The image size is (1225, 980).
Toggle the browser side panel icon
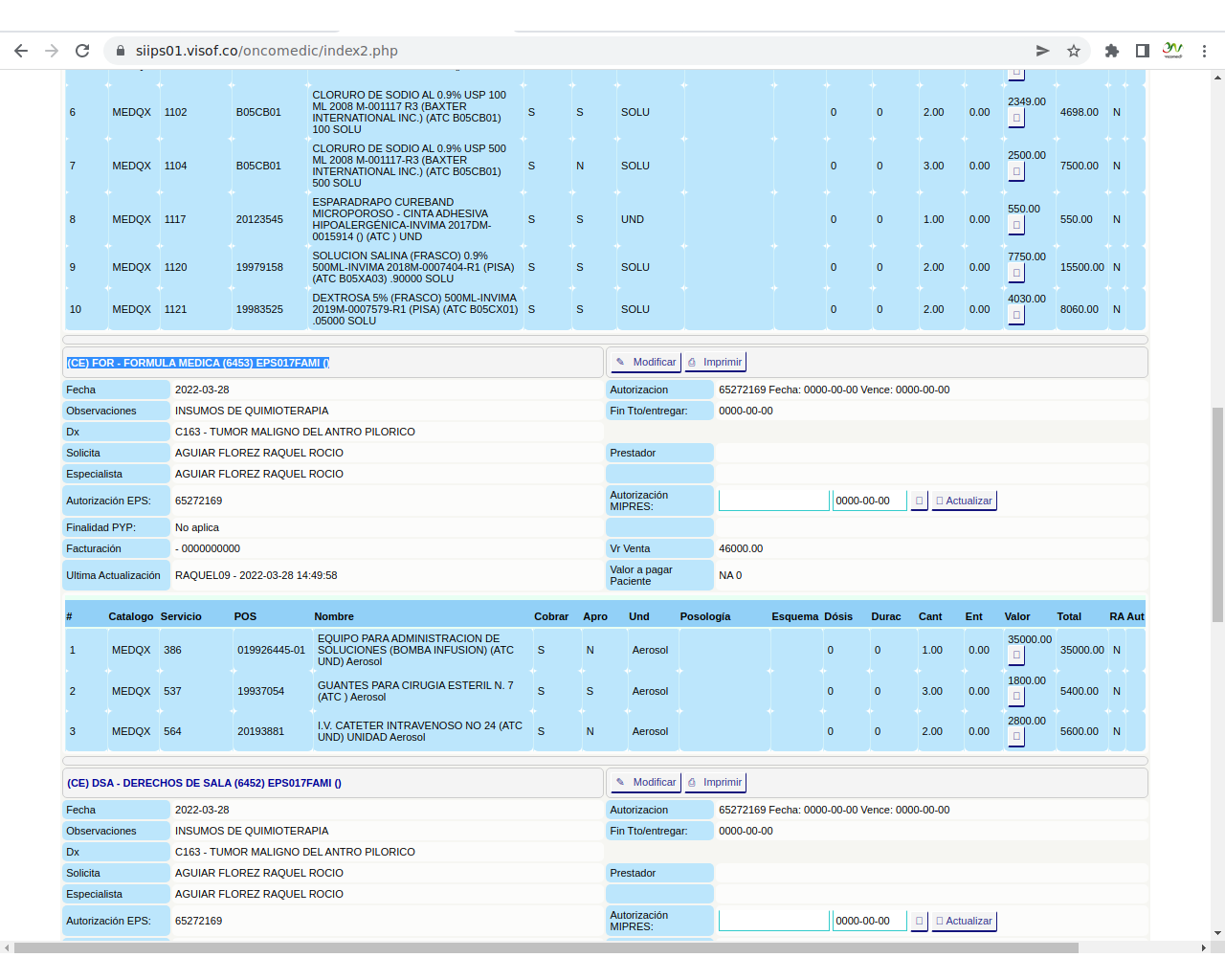click(1143, 51)
